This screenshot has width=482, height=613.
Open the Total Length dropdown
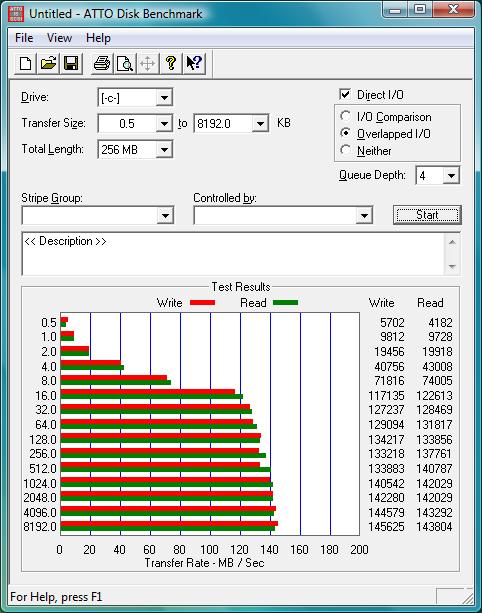164,149
